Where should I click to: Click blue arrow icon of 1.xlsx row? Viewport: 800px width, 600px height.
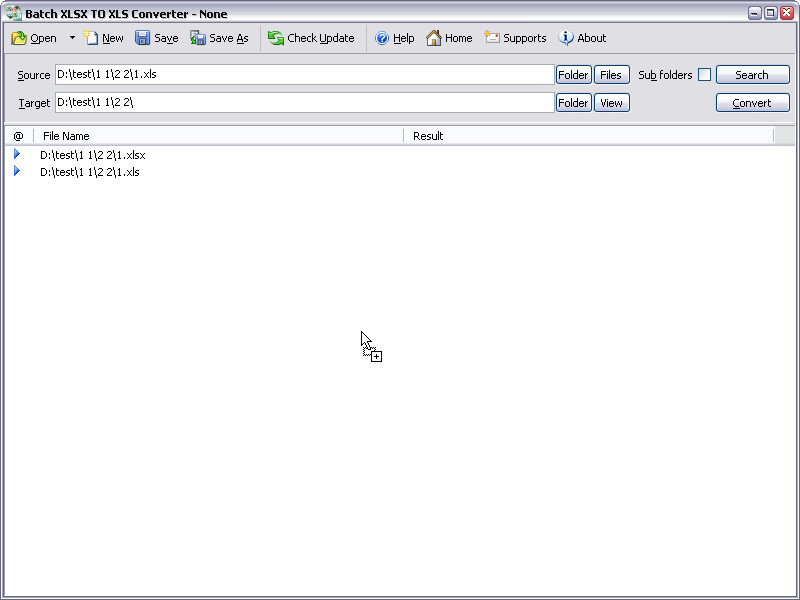pos(17,154)
